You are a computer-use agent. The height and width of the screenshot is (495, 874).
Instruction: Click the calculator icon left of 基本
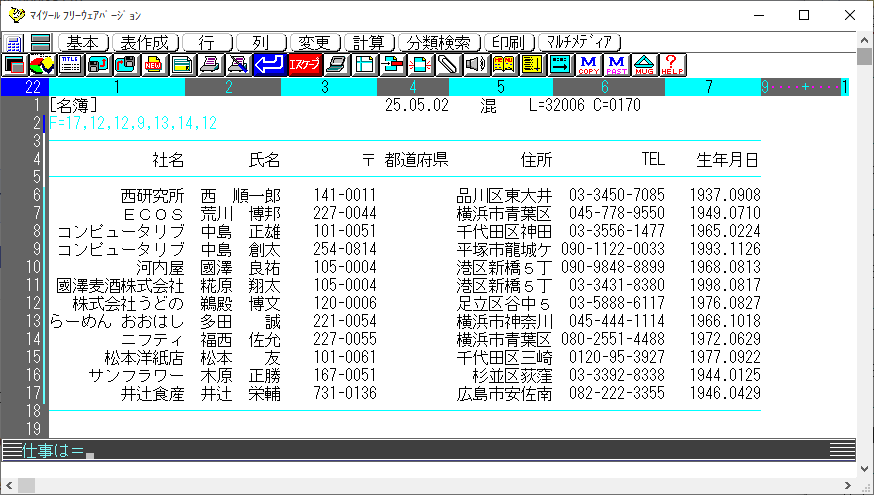[x=14, y=43]
